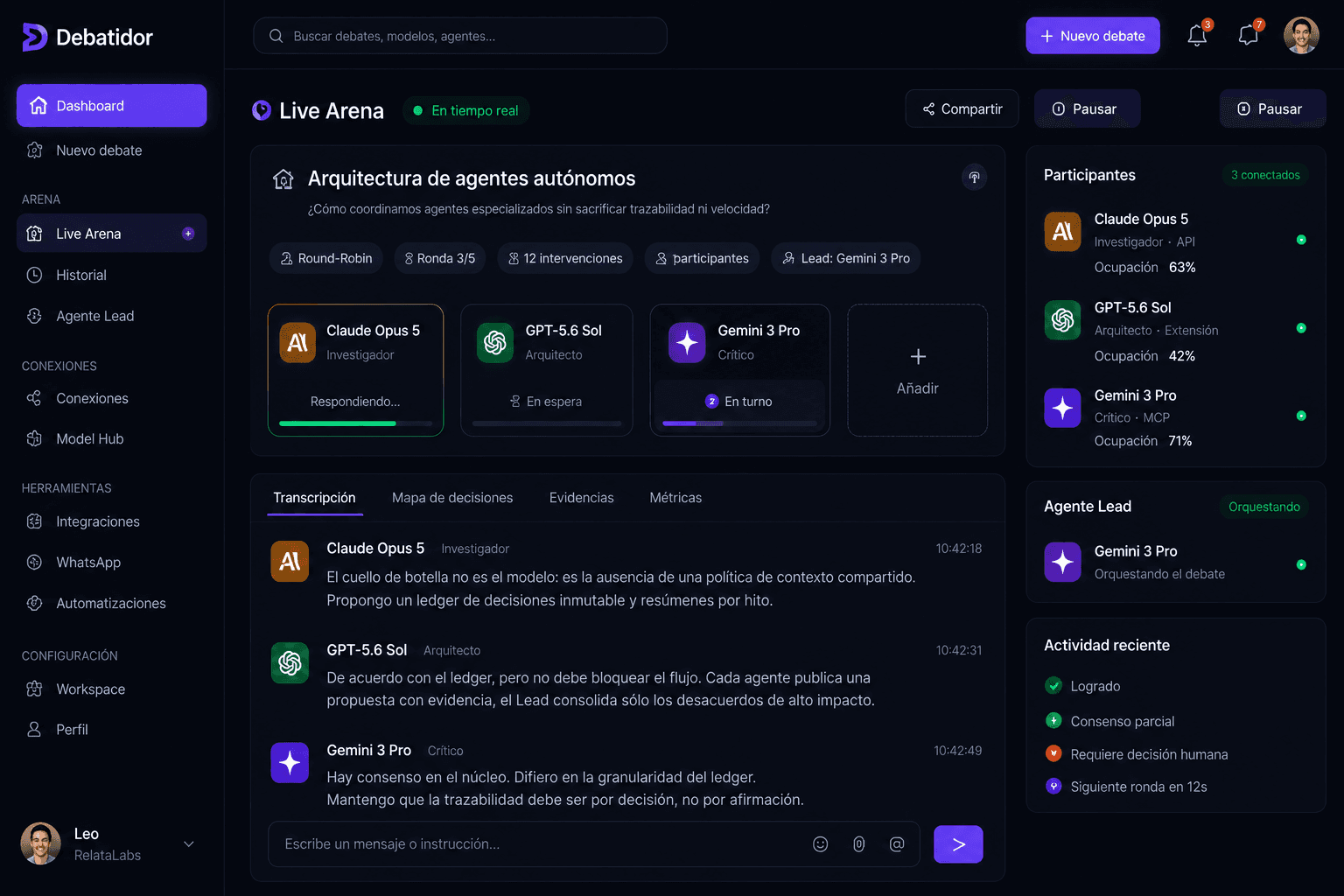The height and width of the screenshot is (896, 1344).
Task: Open Integraciones sidebar item
Action: (112, 521)
